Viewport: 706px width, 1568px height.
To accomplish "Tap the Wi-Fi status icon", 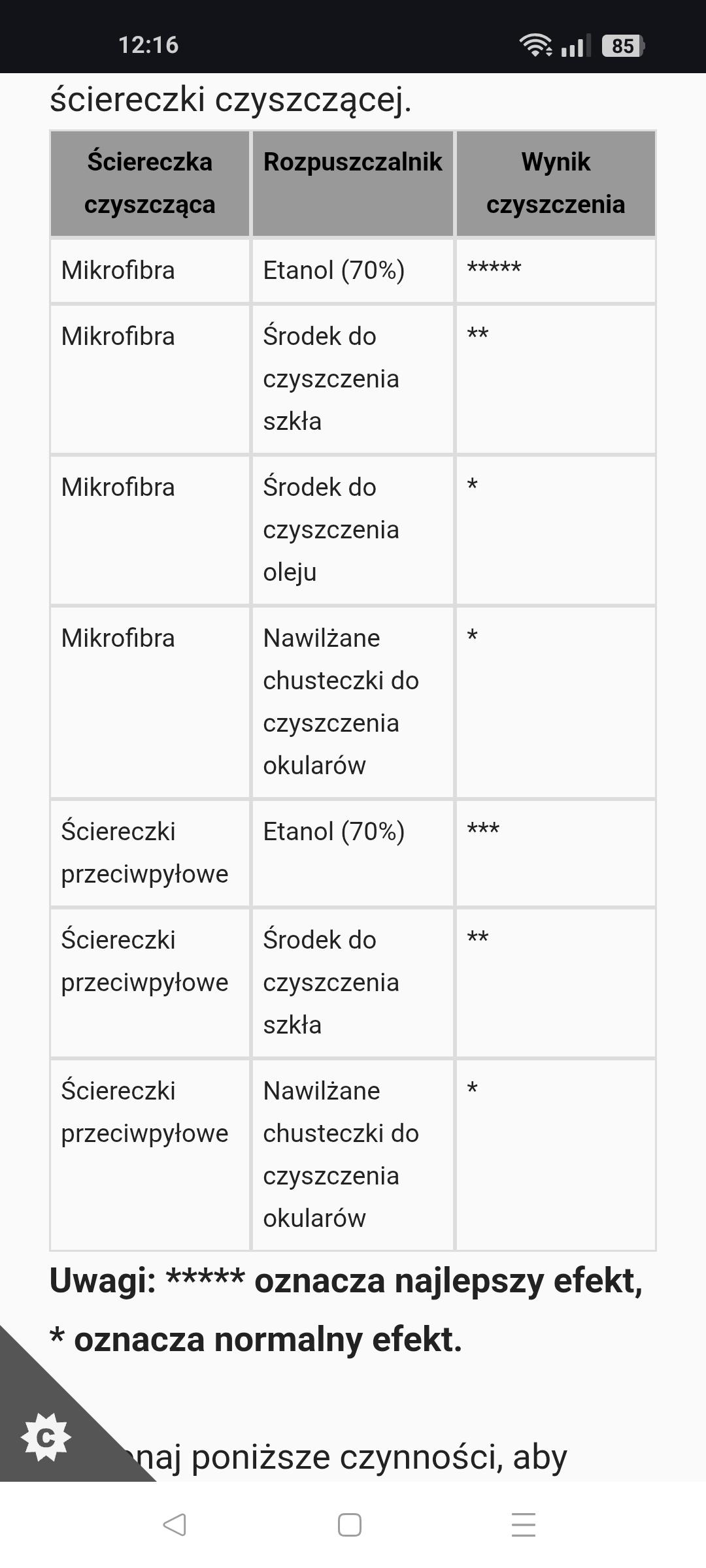I will pos(535,45).
